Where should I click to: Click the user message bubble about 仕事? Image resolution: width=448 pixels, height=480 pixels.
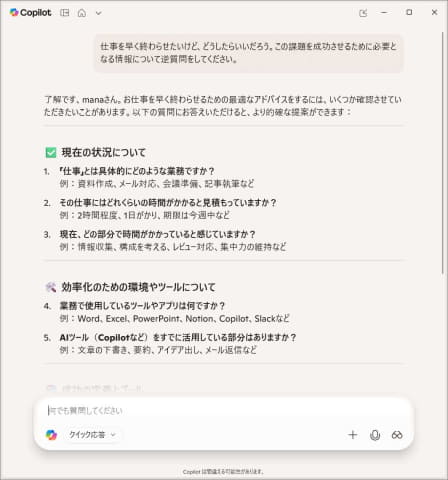point(248,53)
